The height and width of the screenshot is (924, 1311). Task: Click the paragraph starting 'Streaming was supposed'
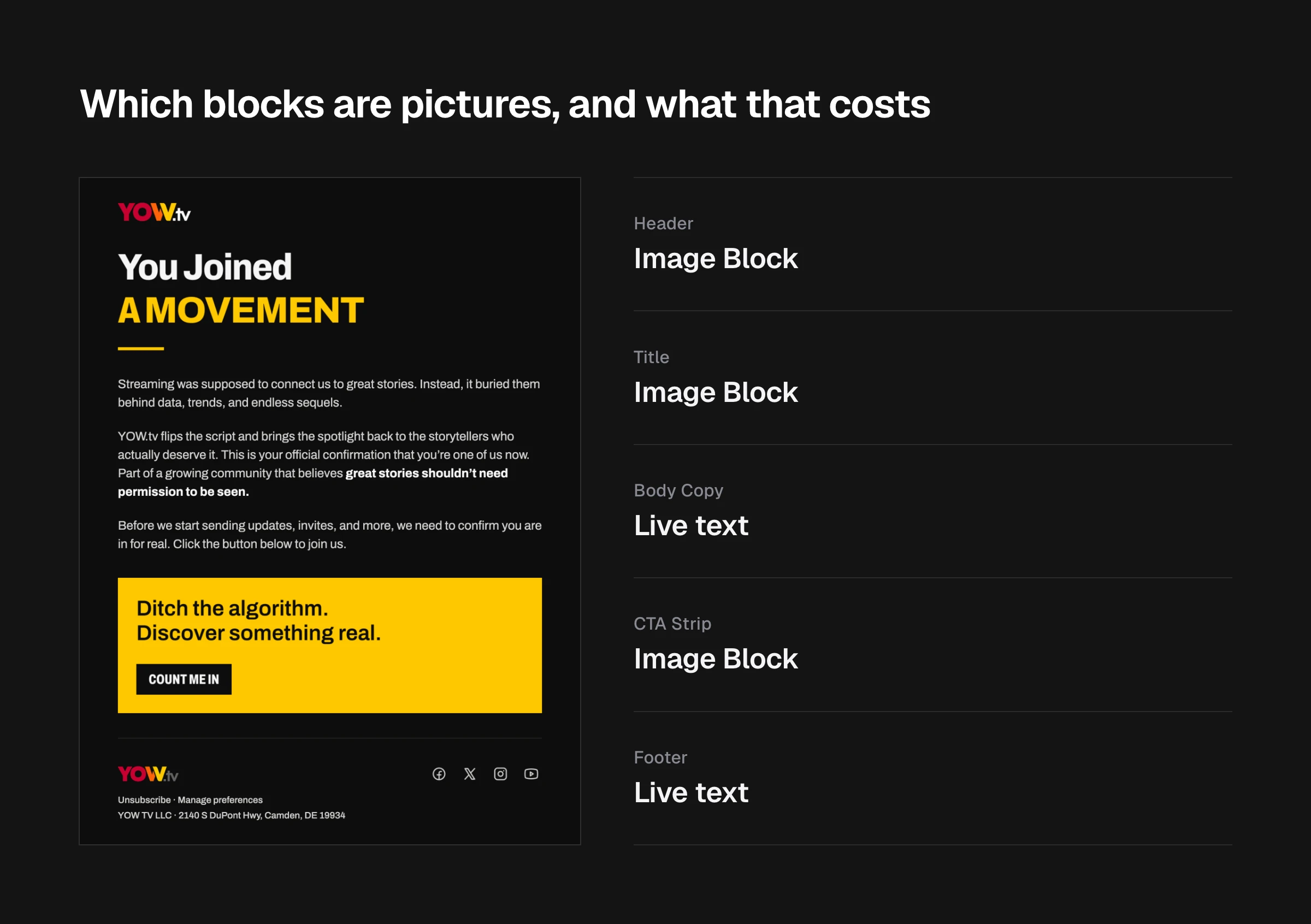(329, 393)
